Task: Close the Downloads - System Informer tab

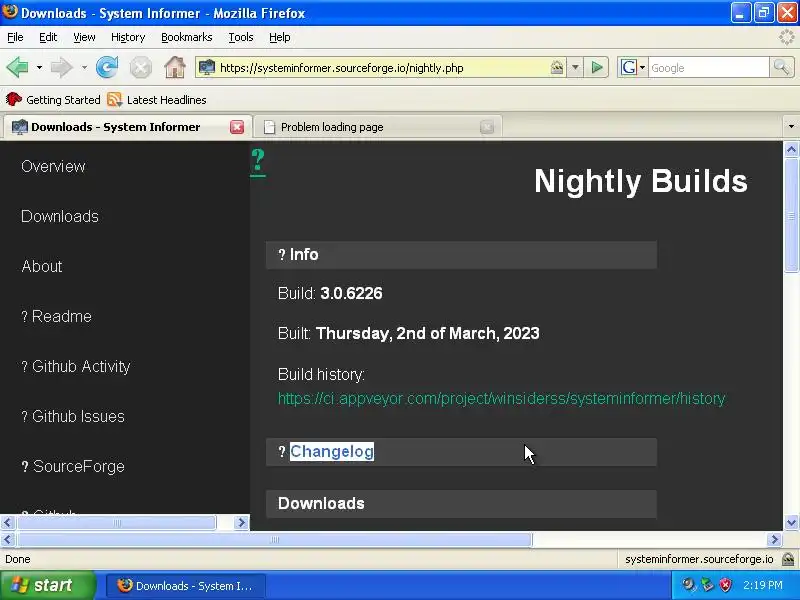Action: (x=237, y=127)
